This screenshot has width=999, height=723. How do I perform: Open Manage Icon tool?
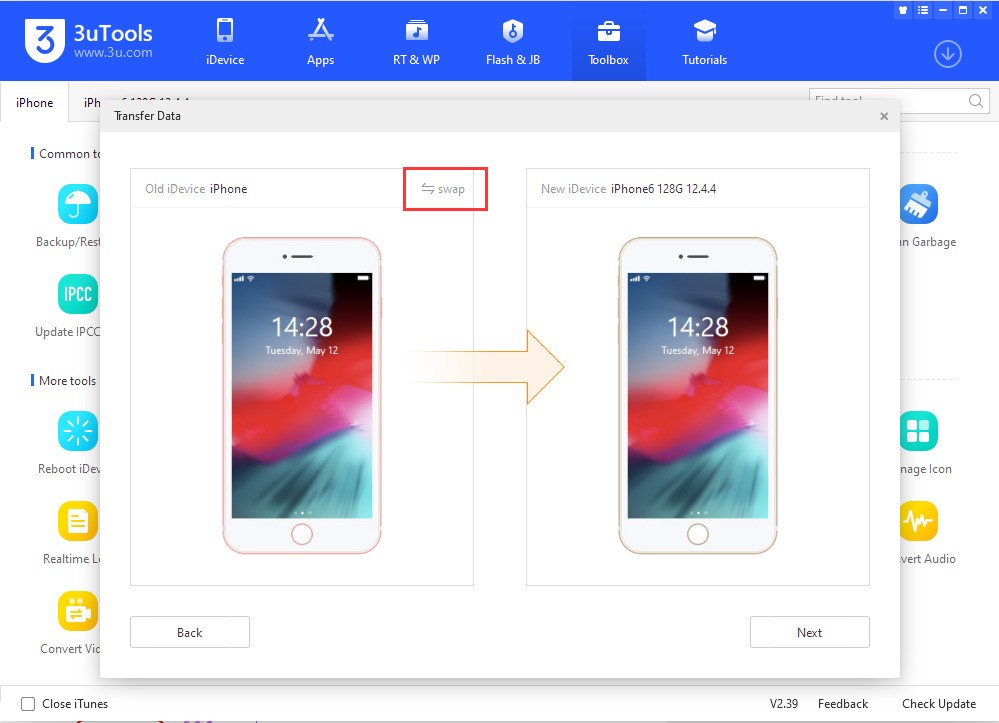click(919, 431)
